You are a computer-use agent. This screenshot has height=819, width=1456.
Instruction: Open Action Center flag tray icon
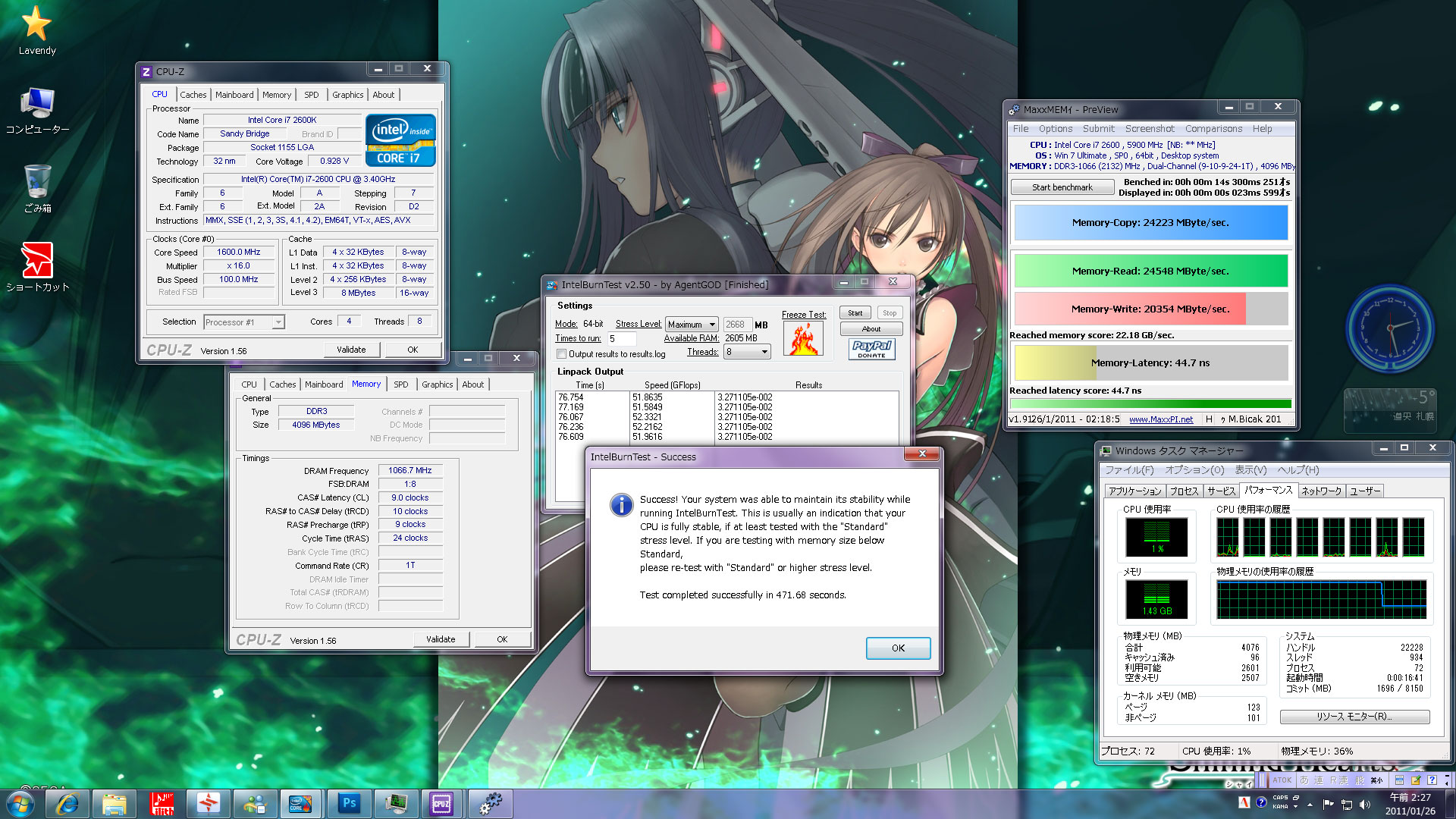pos(1328,804)
